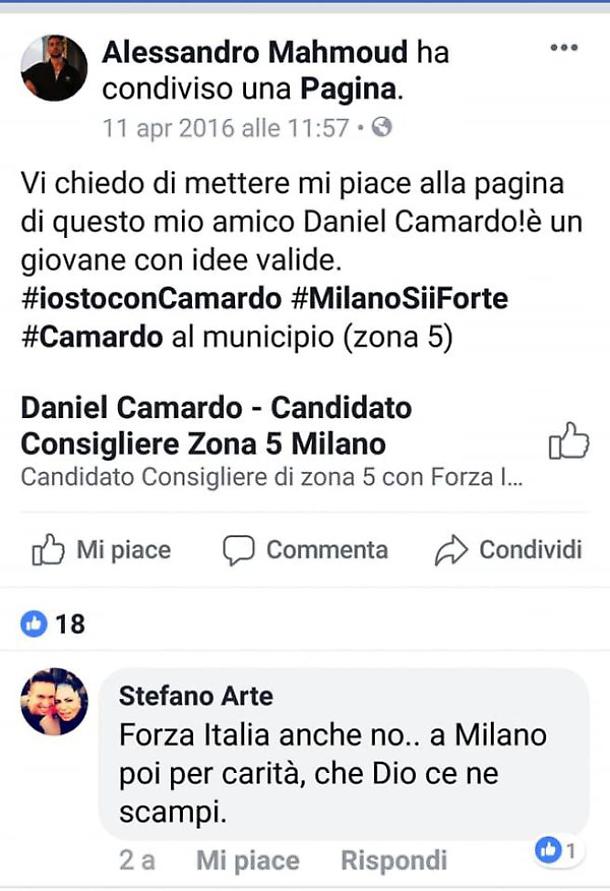Click the Commenta button
Image resolution: width=610 pixels, height=891 pixels.
pos(305,550)
